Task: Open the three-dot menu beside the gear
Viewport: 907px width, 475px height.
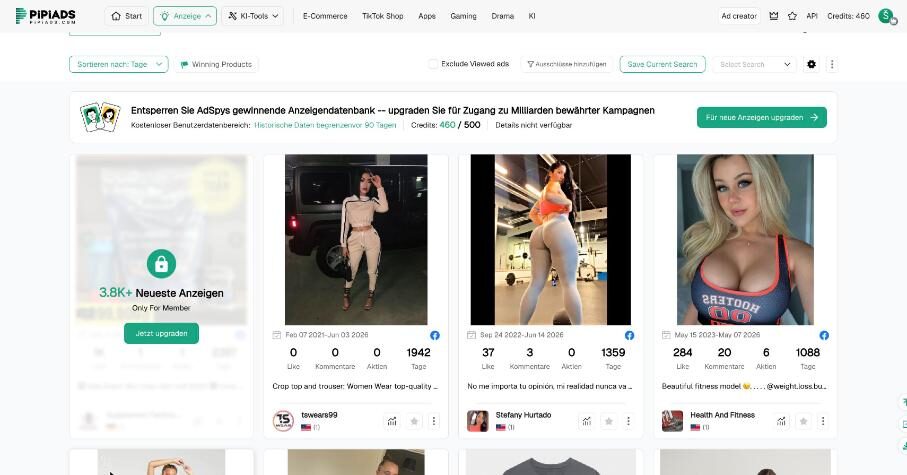Action: click(x=832, y=64)
